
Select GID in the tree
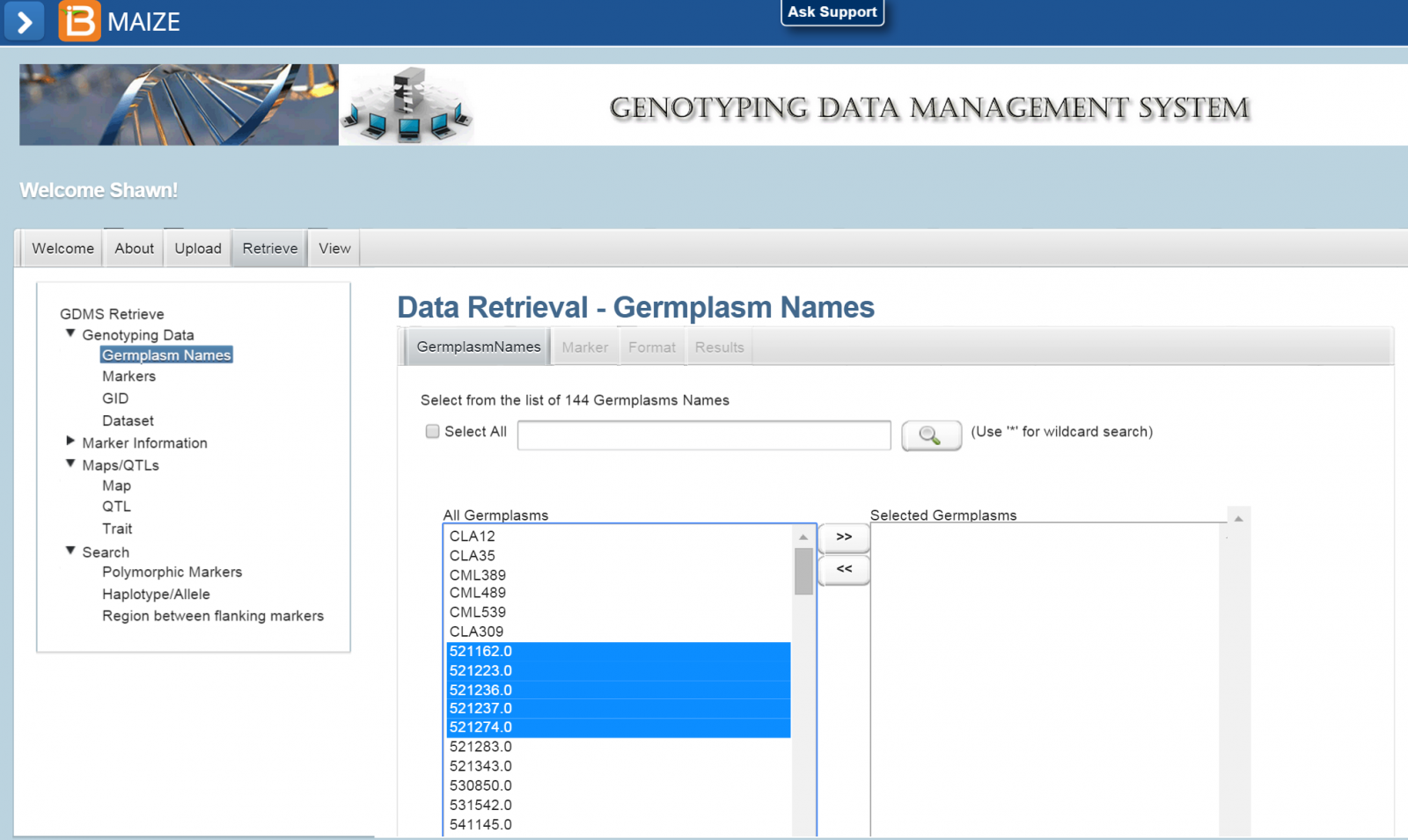pos(115,398)
